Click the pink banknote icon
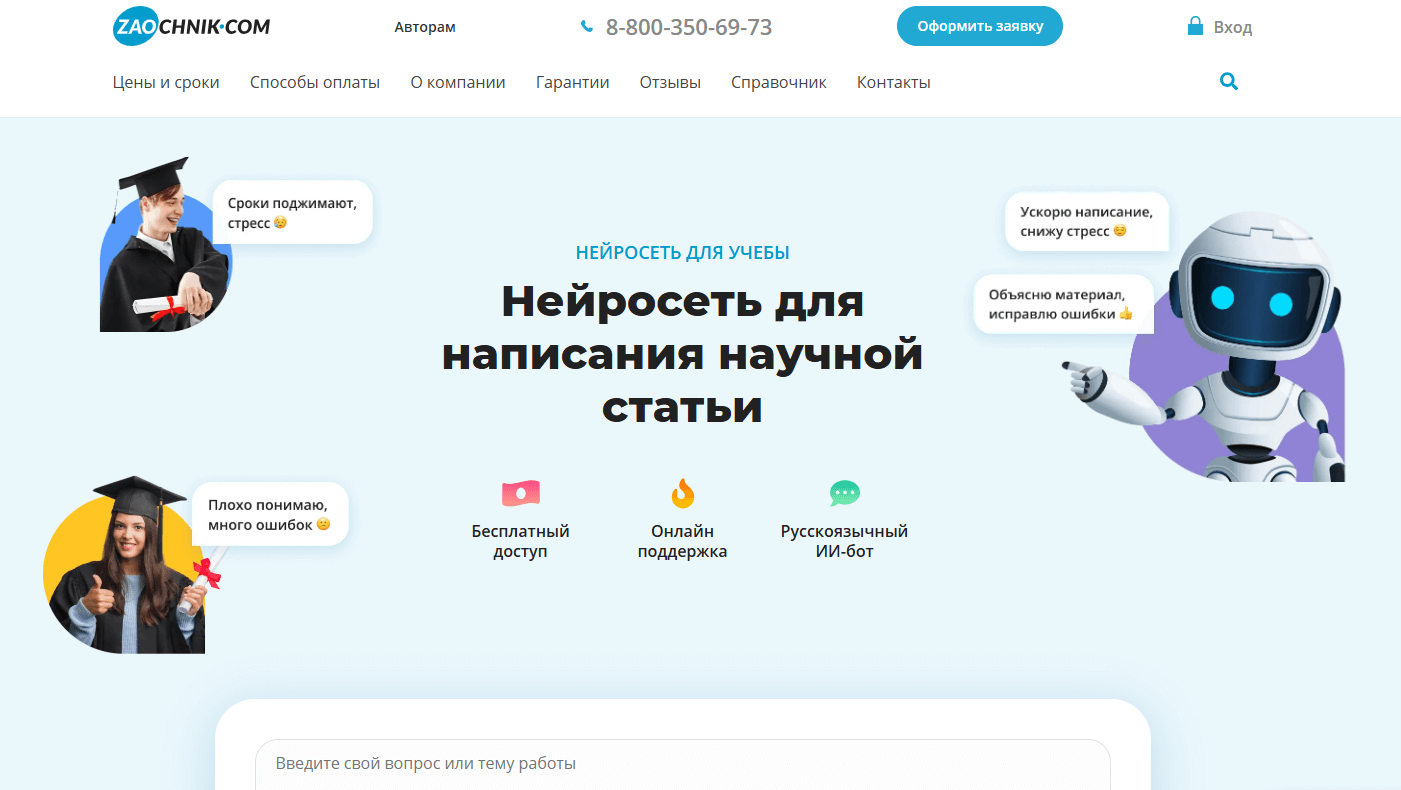The width and height of the screenshot is (1401, 790). [x=520, y=493]
